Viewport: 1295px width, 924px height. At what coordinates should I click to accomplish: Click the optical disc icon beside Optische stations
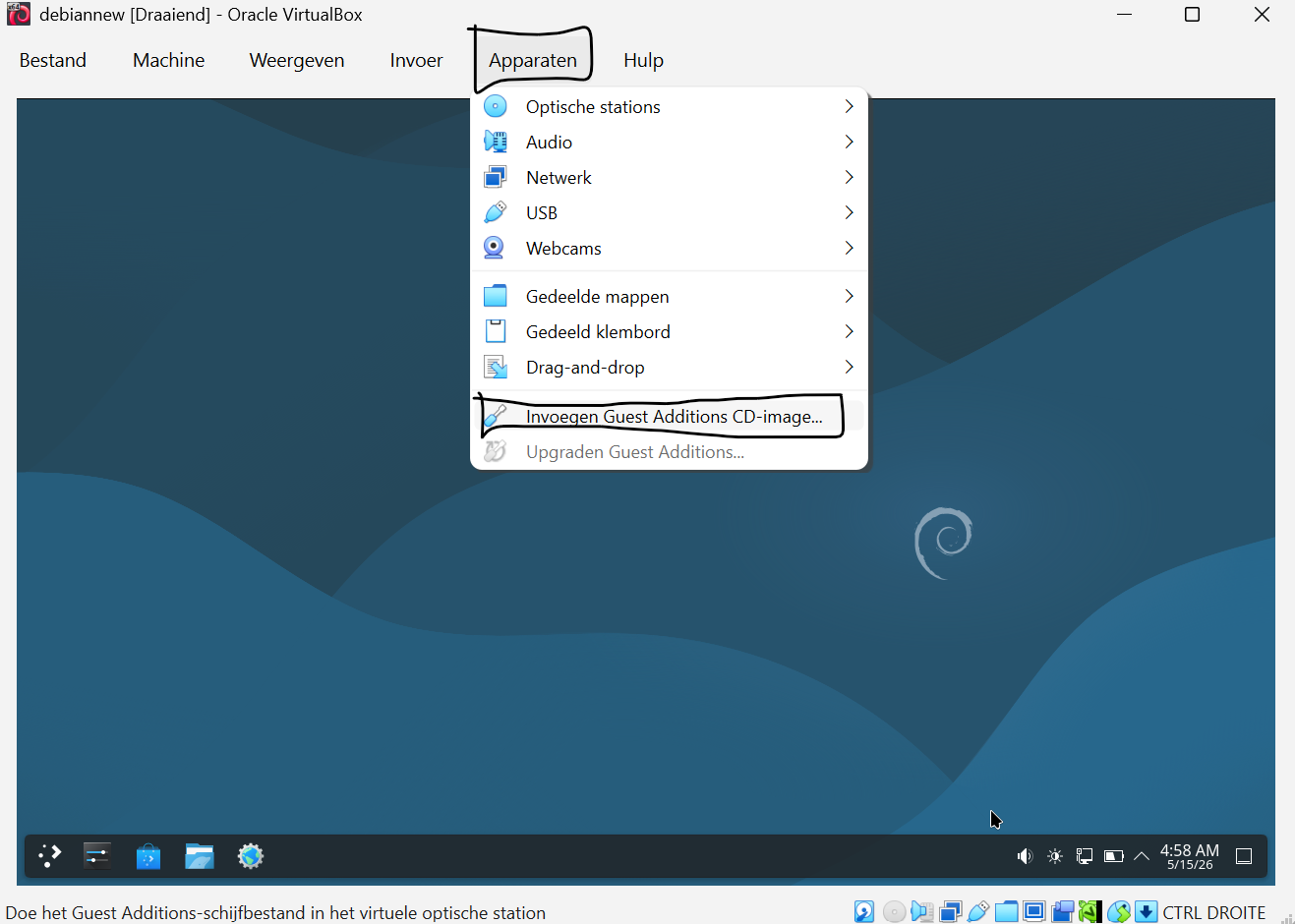[496, 106]
